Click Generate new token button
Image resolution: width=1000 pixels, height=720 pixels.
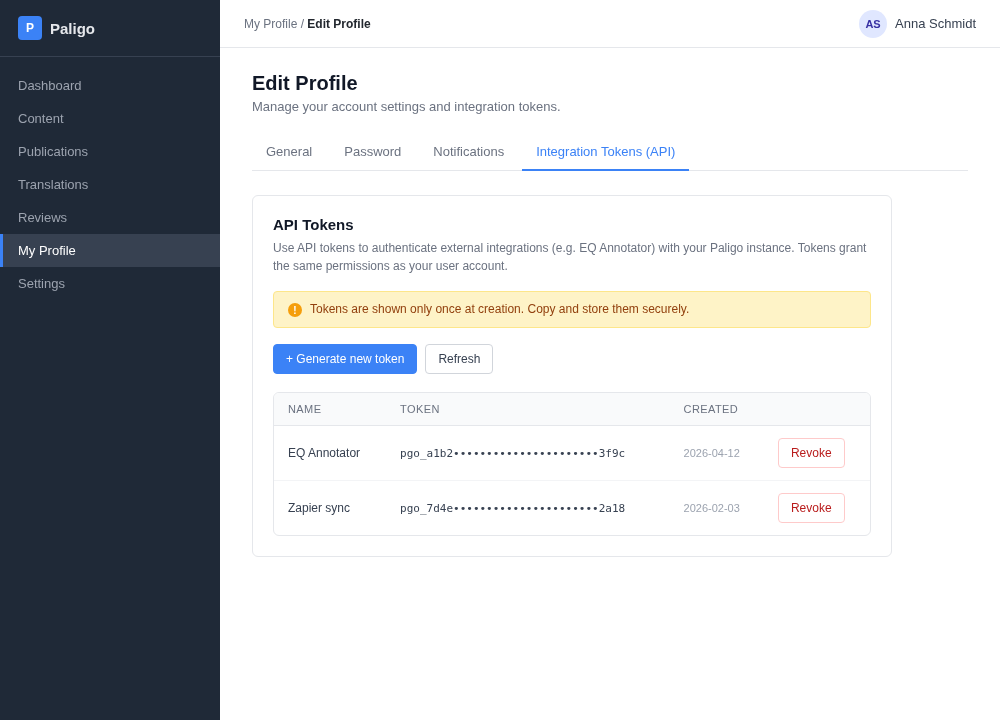(x=345, y=359)
